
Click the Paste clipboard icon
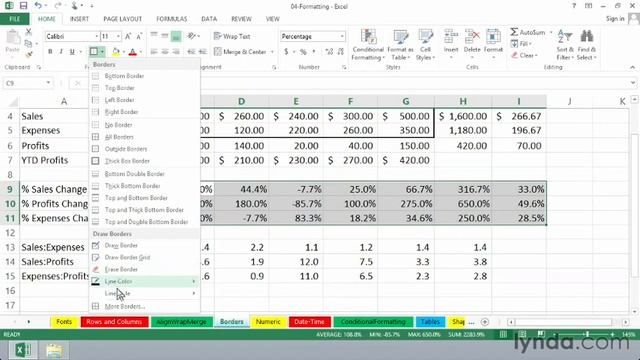click(13, 38)
